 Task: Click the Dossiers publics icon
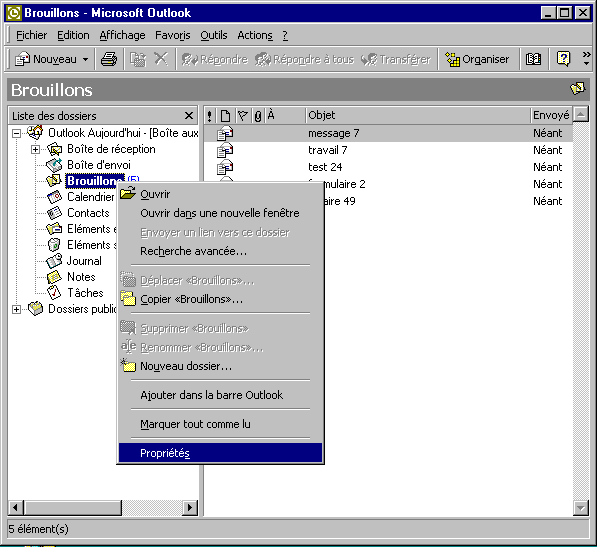tap(35, 309)
